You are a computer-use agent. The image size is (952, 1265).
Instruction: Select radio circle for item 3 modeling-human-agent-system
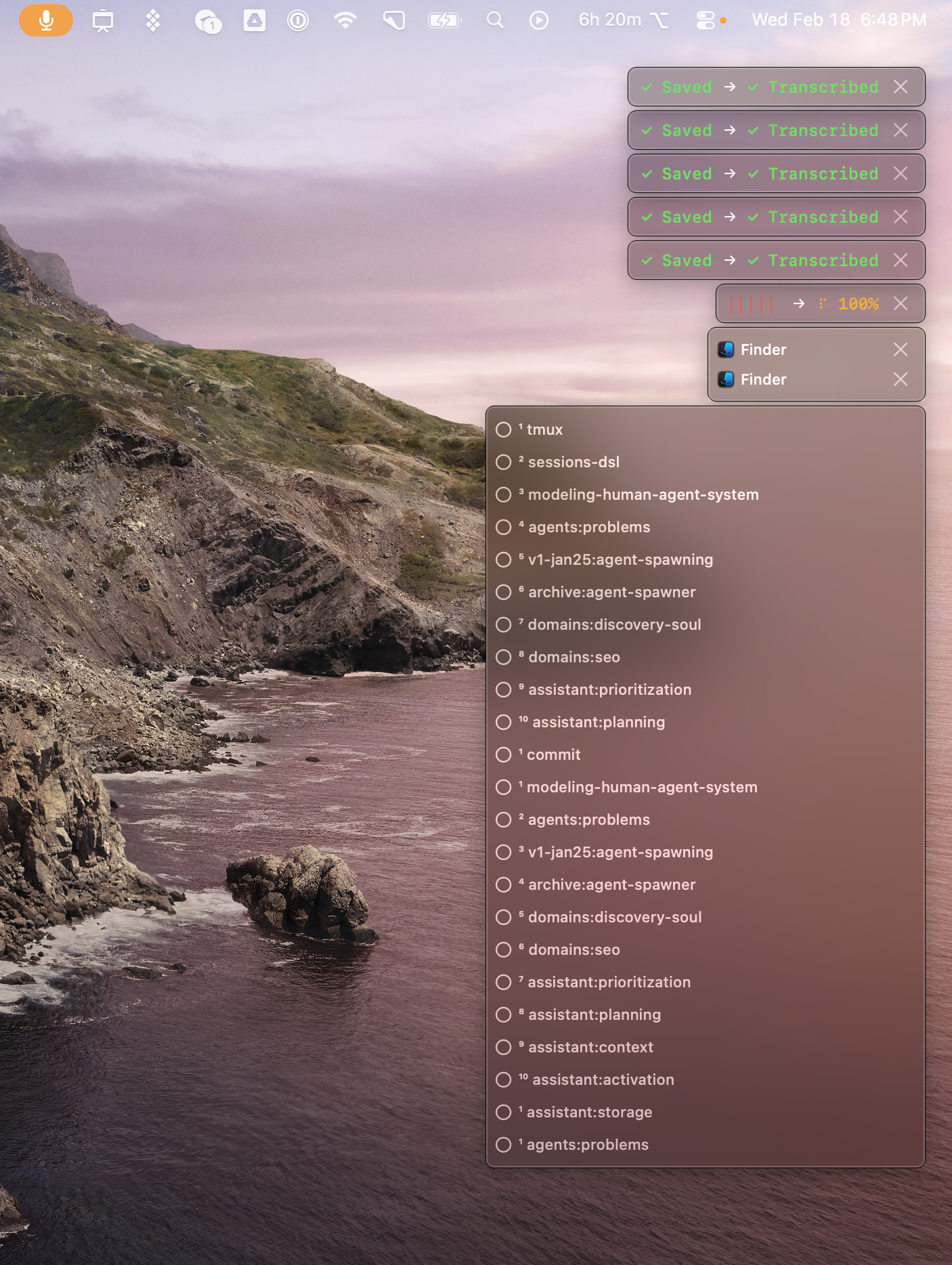[x=504, y=494]
